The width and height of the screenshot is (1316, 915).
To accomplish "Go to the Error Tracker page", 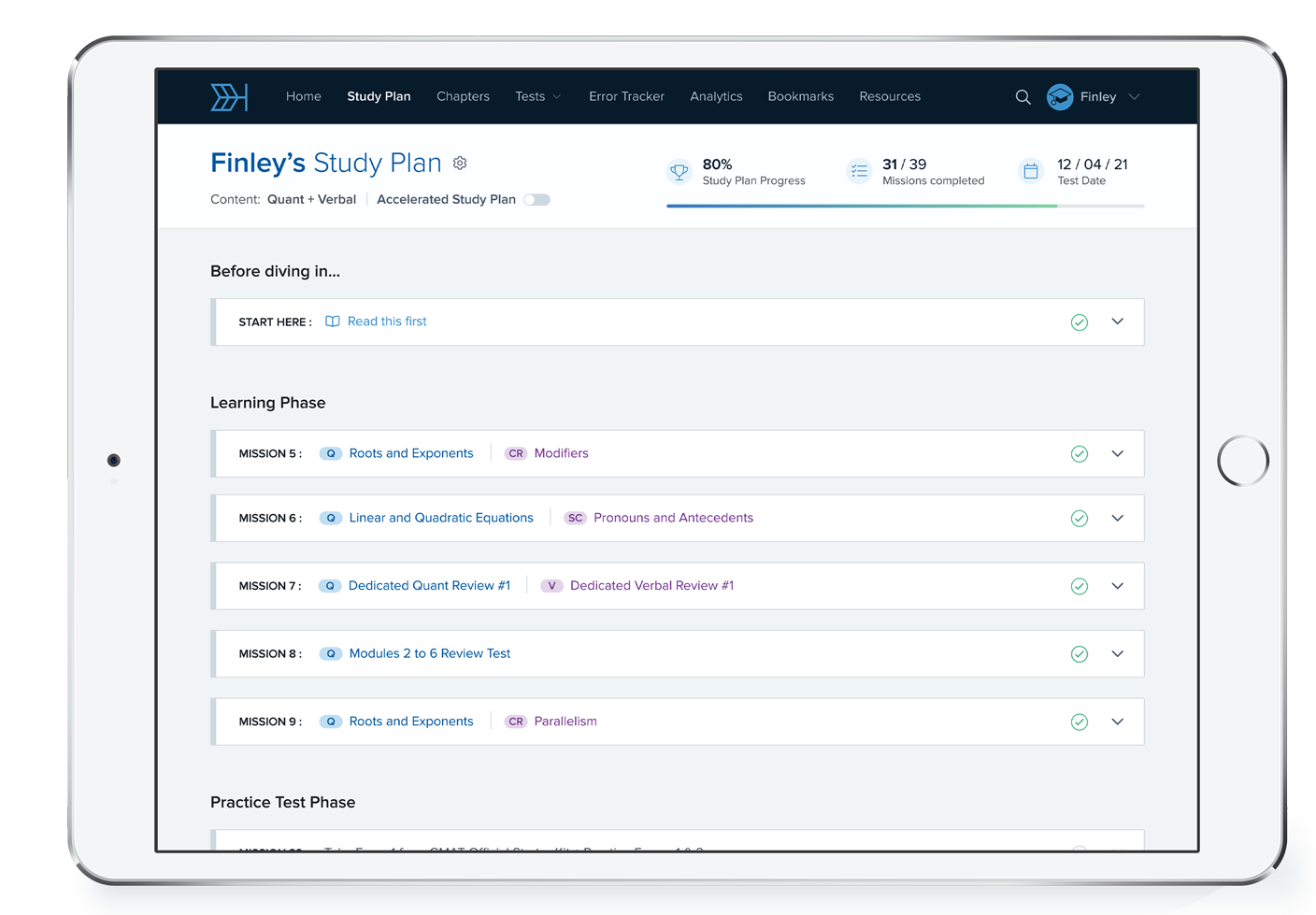I will (x=626, y=97).
